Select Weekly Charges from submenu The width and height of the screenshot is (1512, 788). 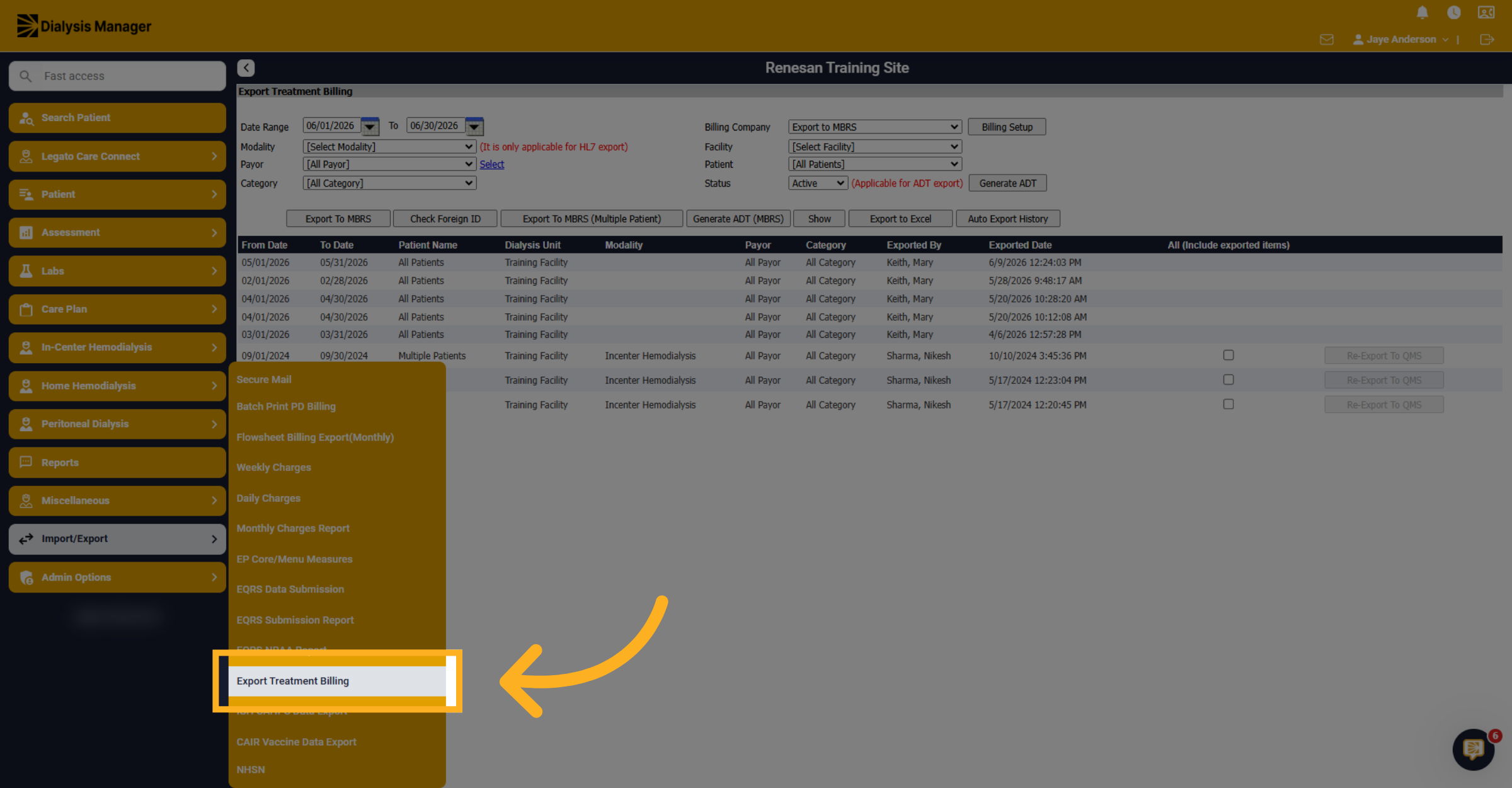[273, 468]
